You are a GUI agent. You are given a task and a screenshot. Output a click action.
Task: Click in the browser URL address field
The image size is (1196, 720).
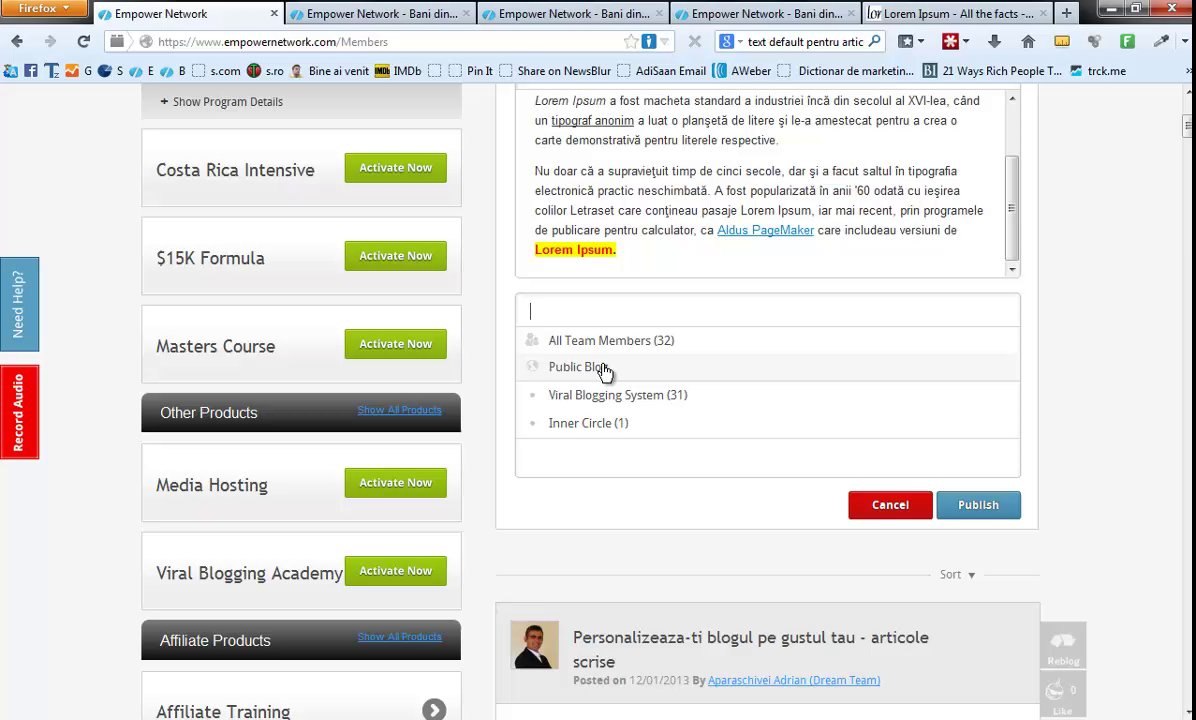389,42
